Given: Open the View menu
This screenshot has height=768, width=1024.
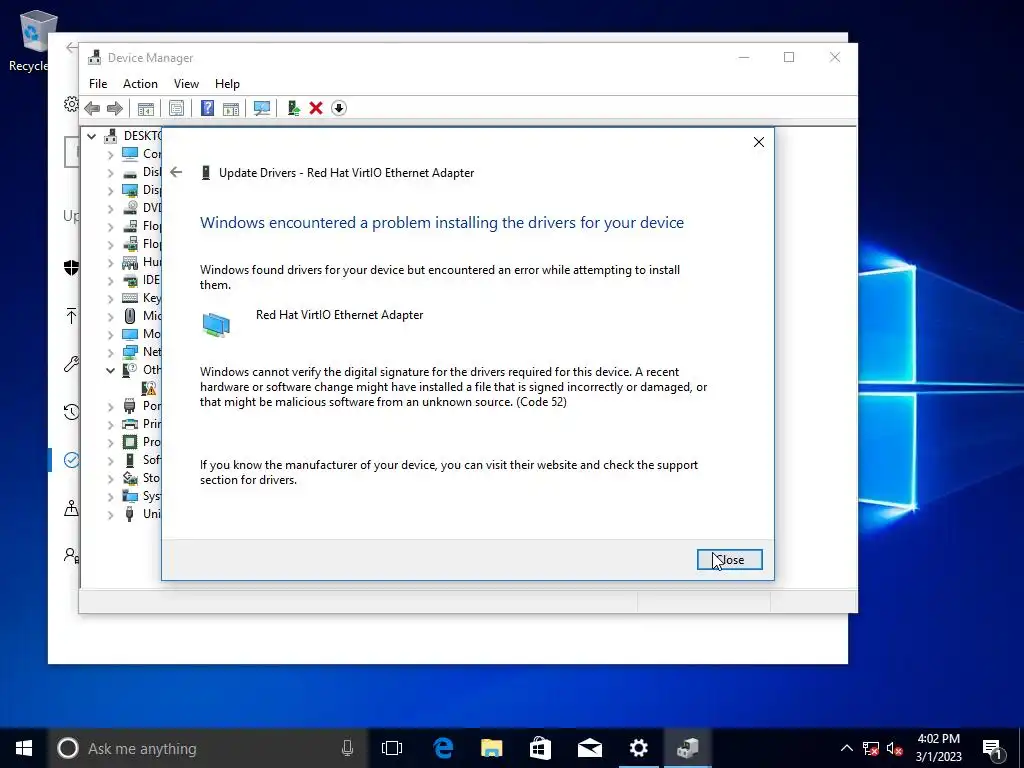Looking at the screenshot, I should [x=186, y=84].
